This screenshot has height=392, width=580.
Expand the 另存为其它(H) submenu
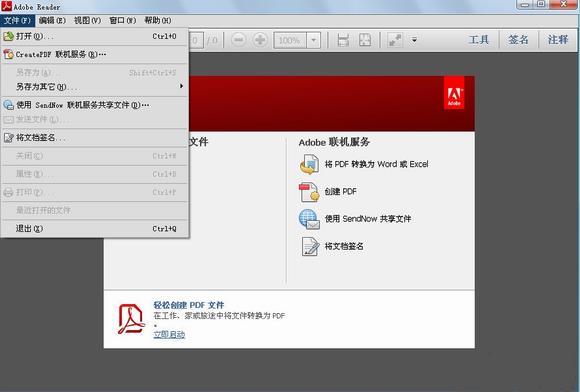point(95,87)
